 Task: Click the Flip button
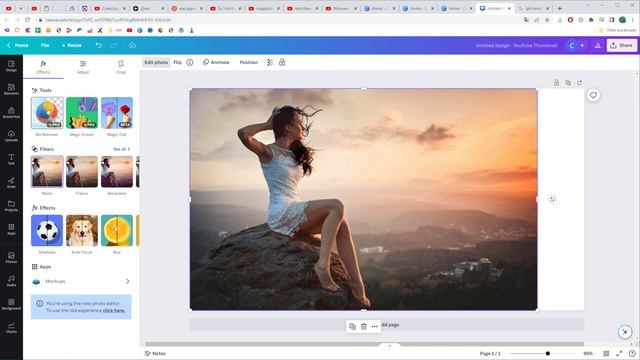[178, 62]
